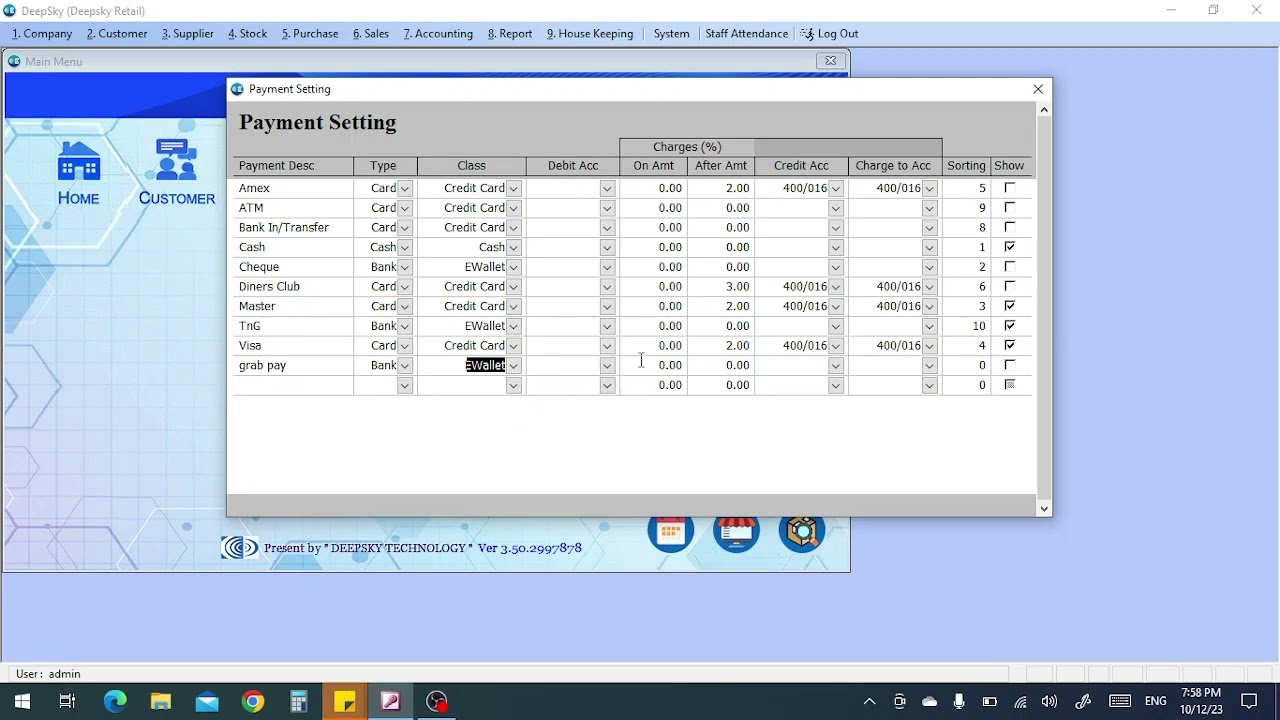Open the 7. Accounting menu
This screenshot has width=1280, height=720.
coord(438,34)
